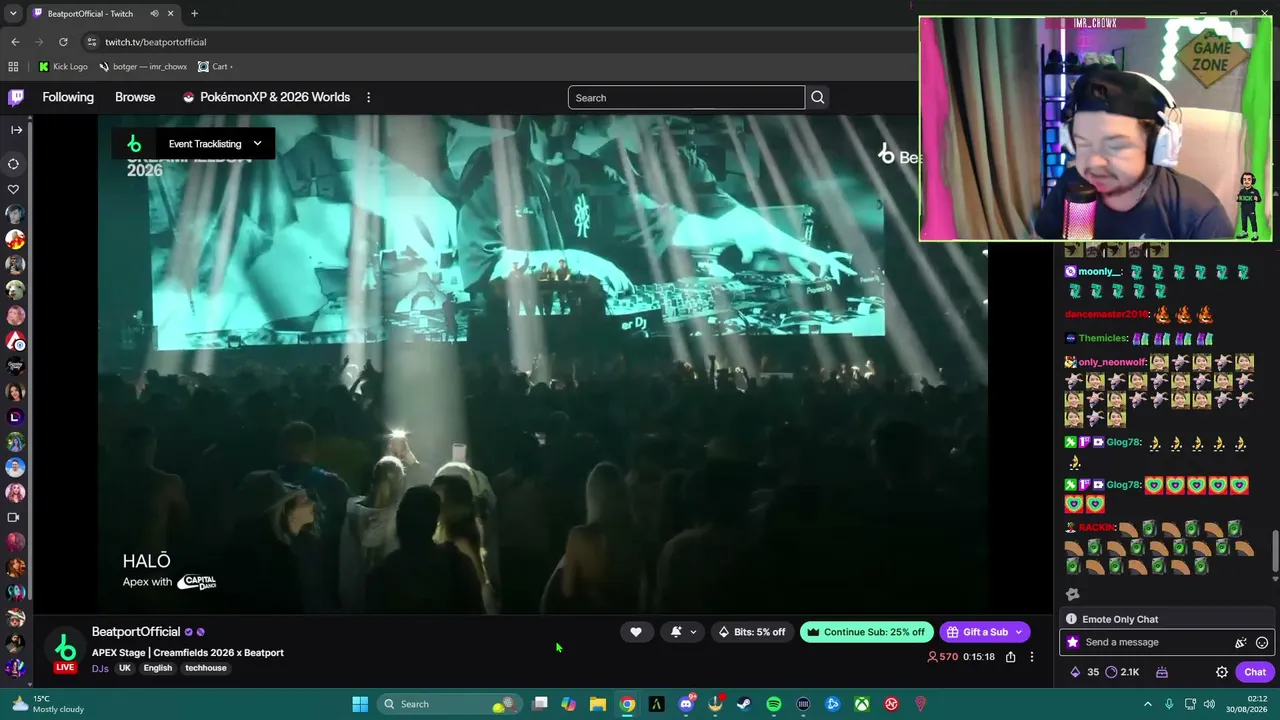Viewport: 1280px width, 720px height.
Task: Expand the left sidebar with the arrow icon
Action: pos(16,129)
